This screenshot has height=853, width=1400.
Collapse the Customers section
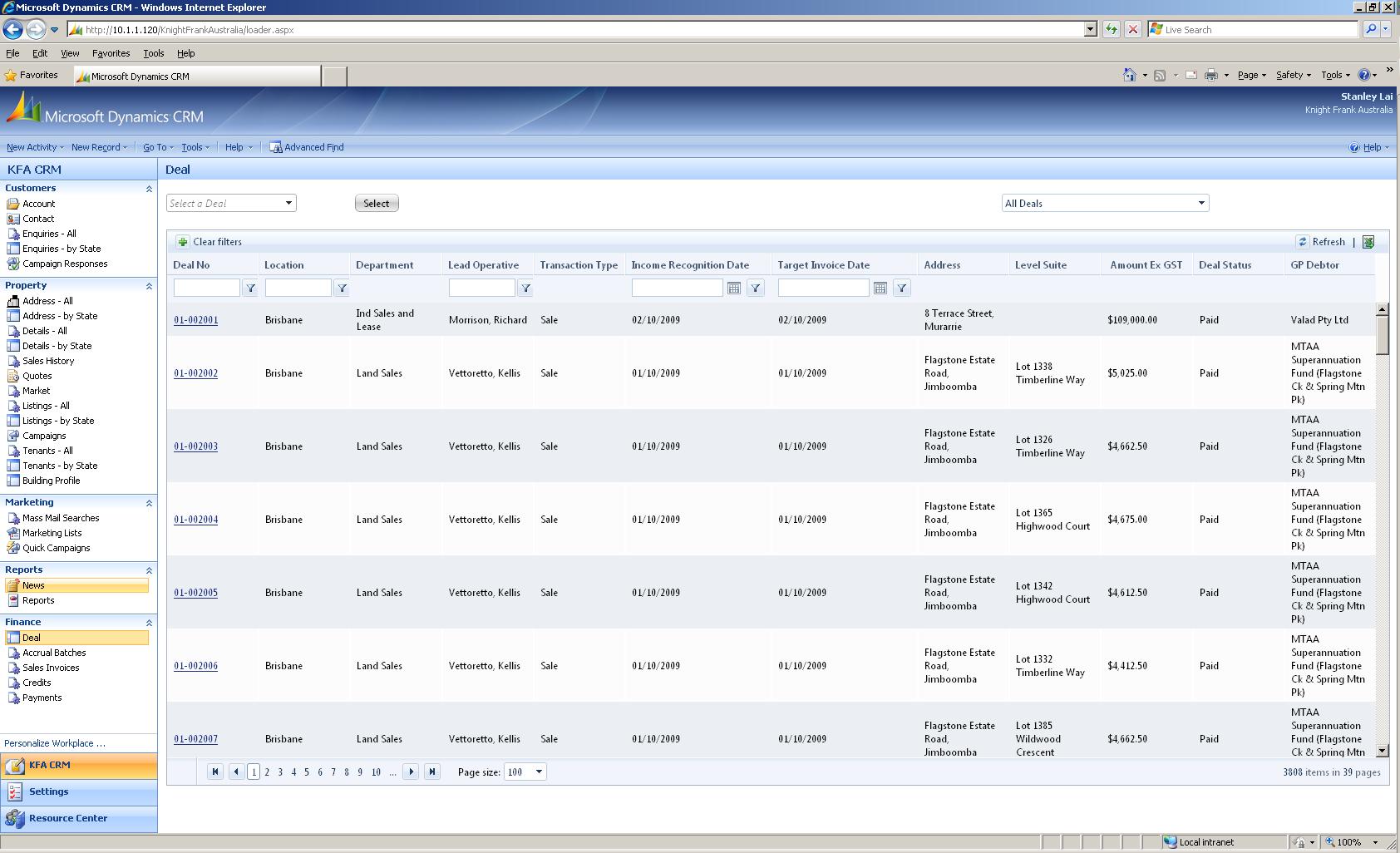[149, 189]
